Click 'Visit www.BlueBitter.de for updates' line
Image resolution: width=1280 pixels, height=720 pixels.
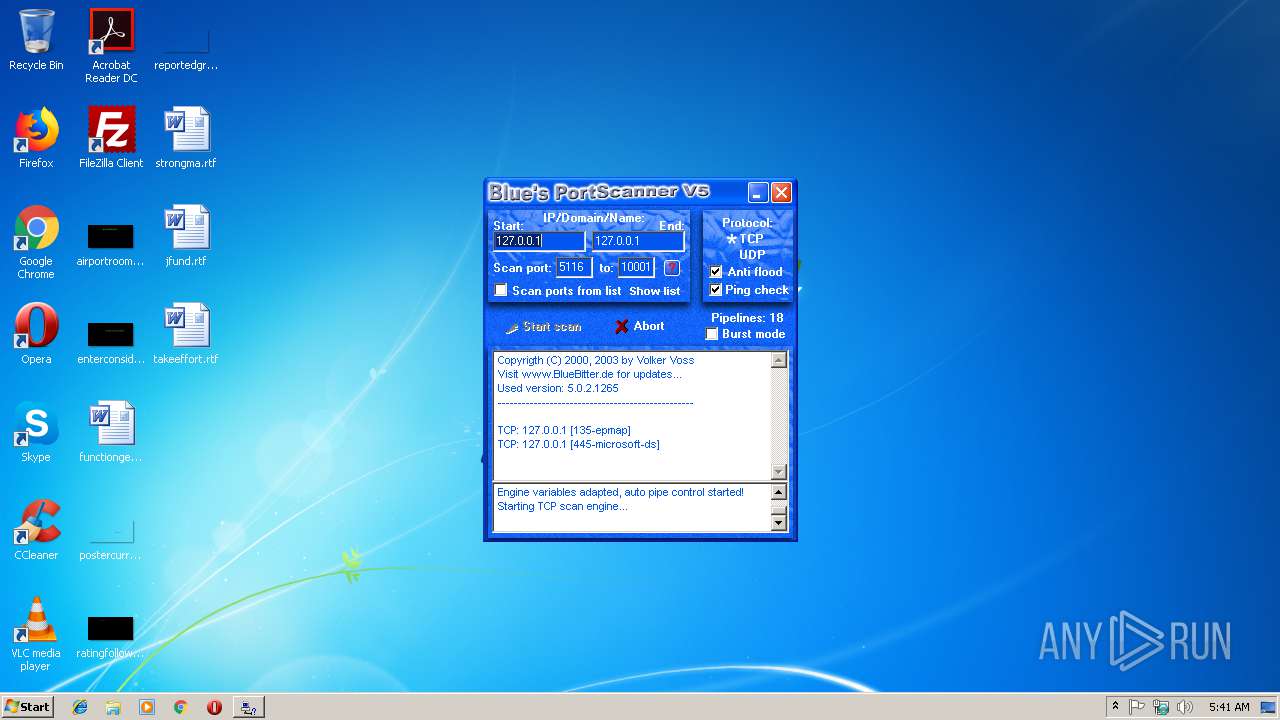tap(589, 374)
